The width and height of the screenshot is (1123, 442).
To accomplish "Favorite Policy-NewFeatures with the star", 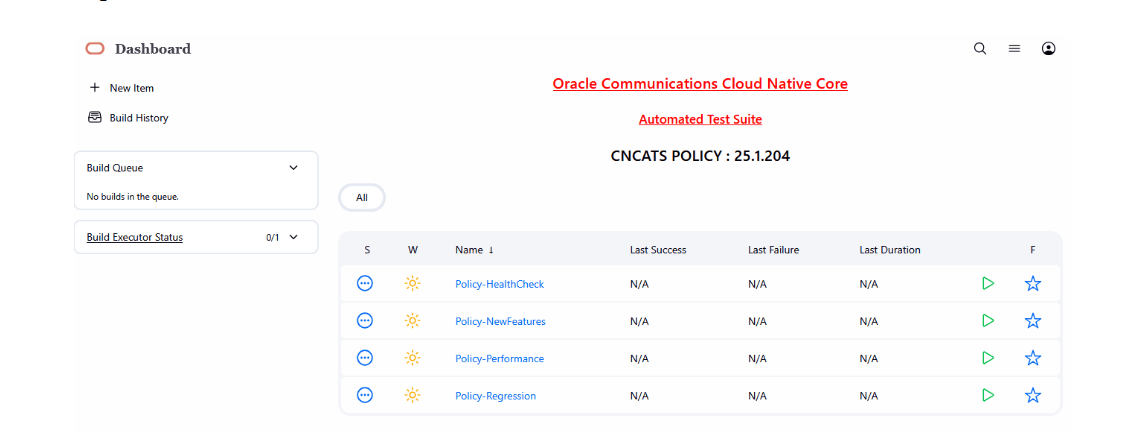I will click(1033, 321).
